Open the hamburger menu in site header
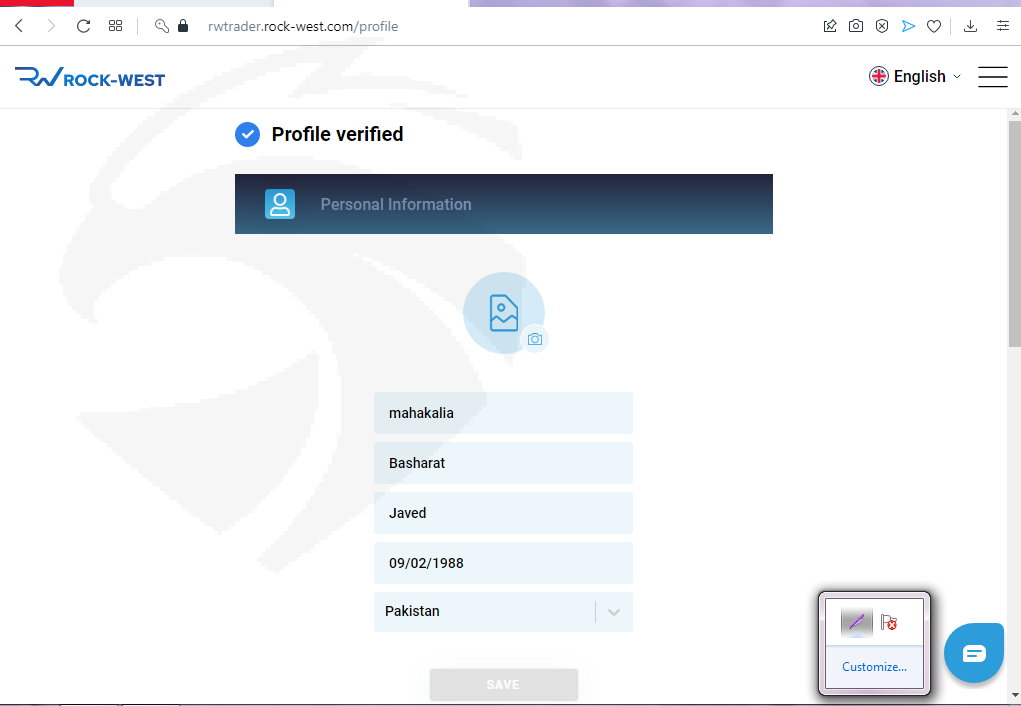Screen dimensions: 1021x706 pyautogui.click(x=992, y=77)
